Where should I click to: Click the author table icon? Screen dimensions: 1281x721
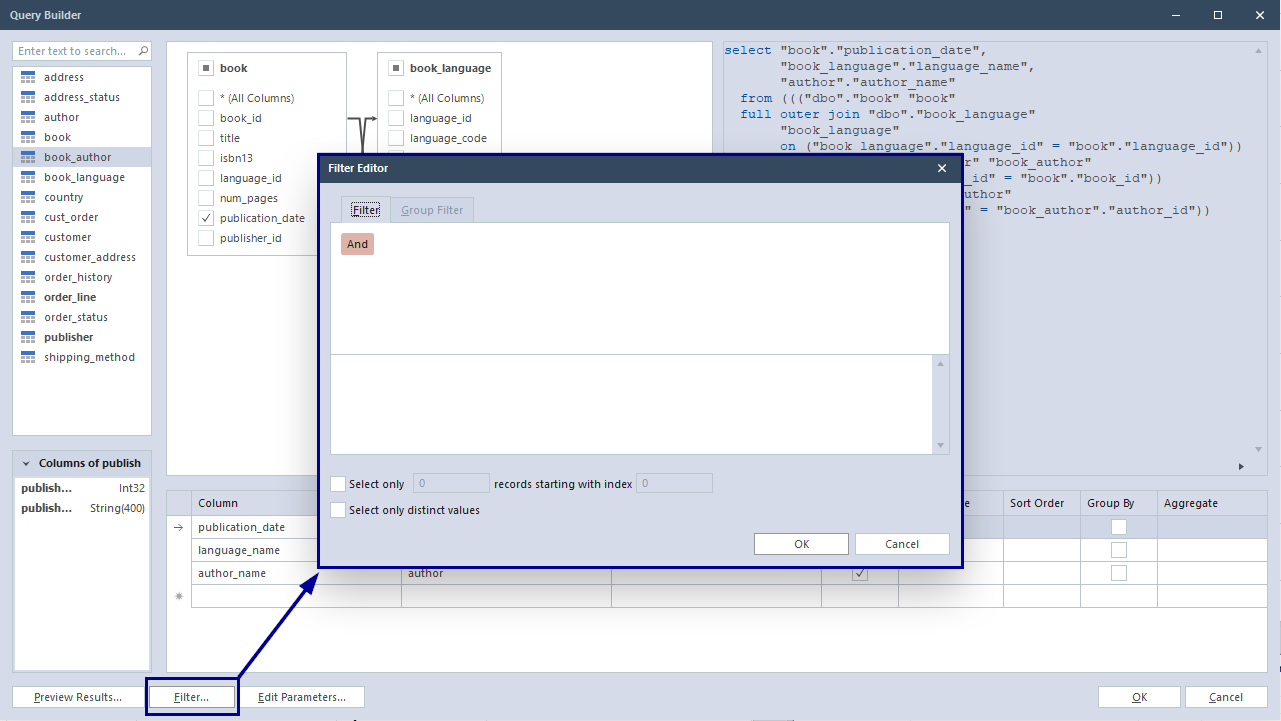click(28, 117)
